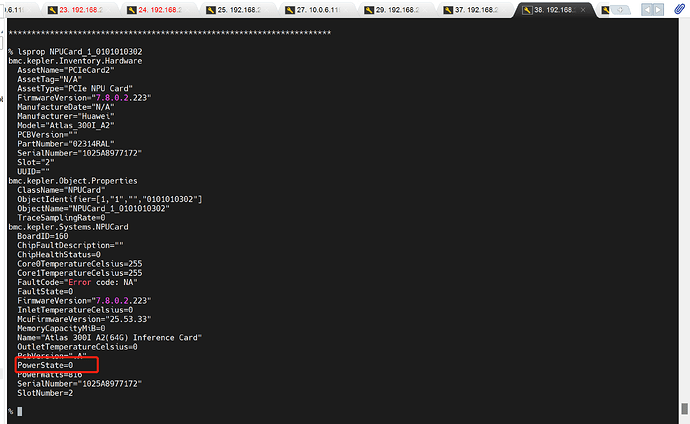Click Manufacturer="Huawei" line
Viewport: 690px width, 424px height.
pos(66,116)
